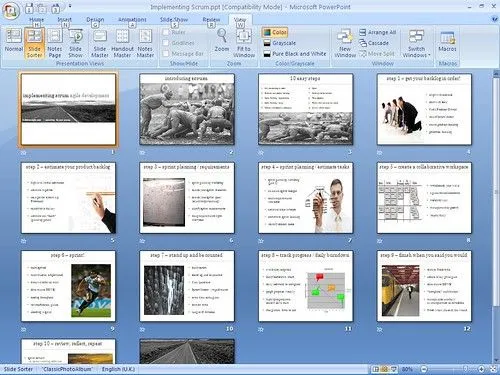Open the Slide Master view

(x=100, y=43)
